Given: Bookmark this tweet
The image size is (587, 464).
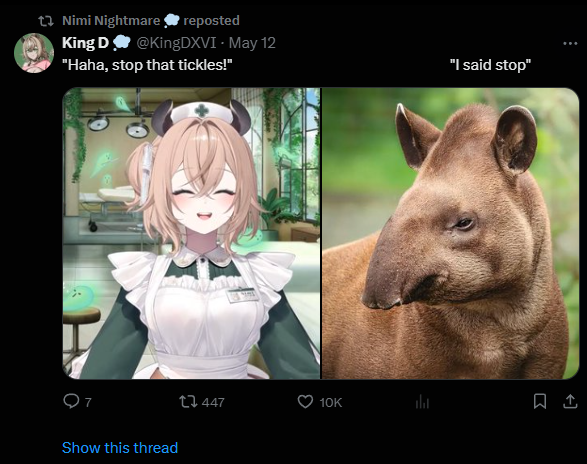Looking at the screenshot, I should coord(539,401).
